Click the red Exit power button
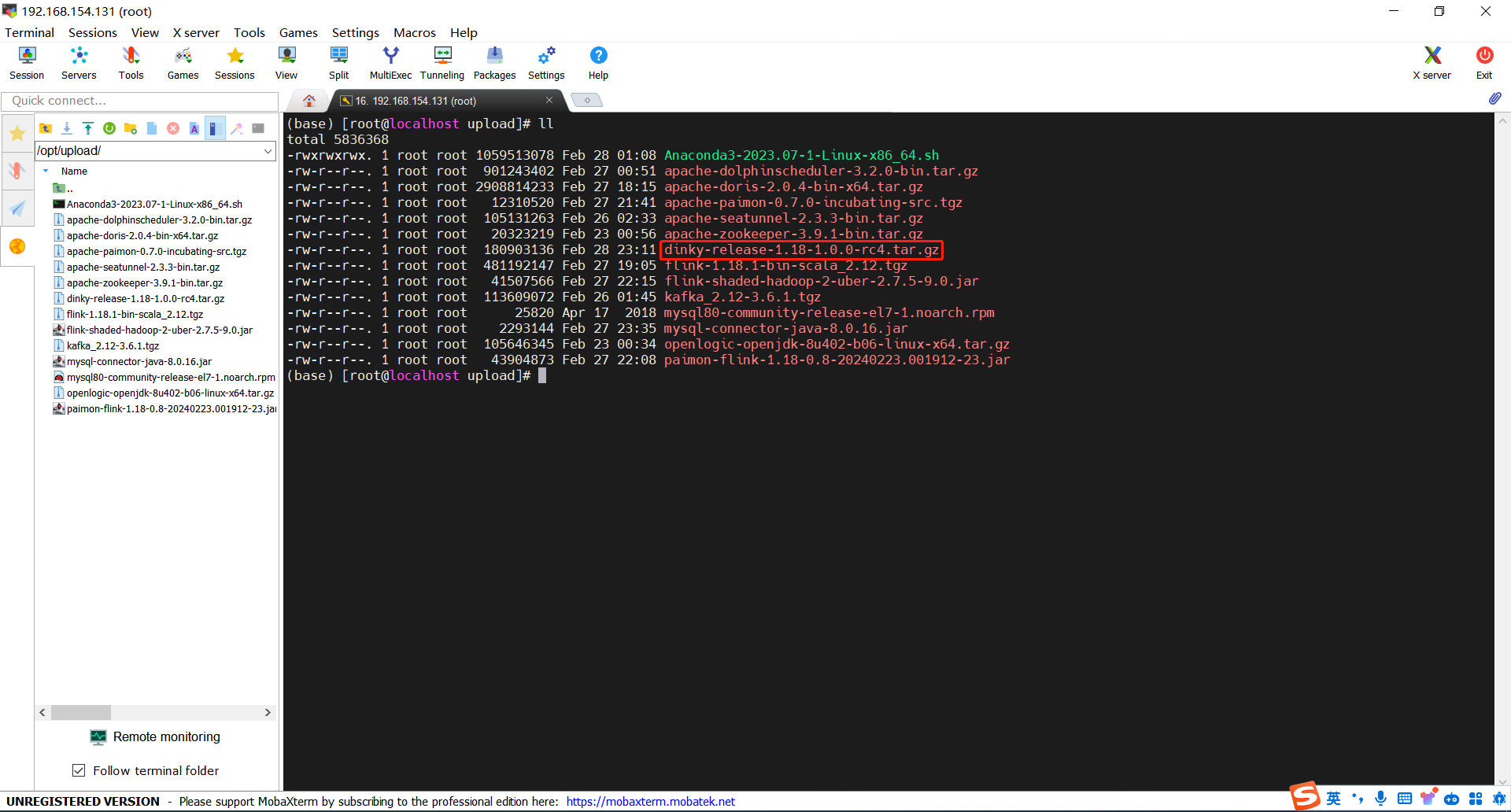Screen dimensions: 1511x812 click(x=1484, y=63)
